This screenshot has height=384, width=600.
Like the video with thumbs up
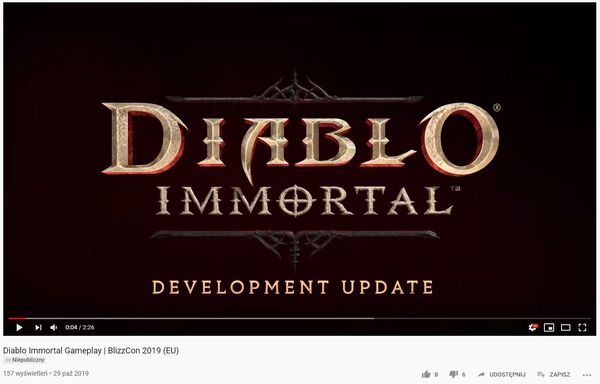426,374
